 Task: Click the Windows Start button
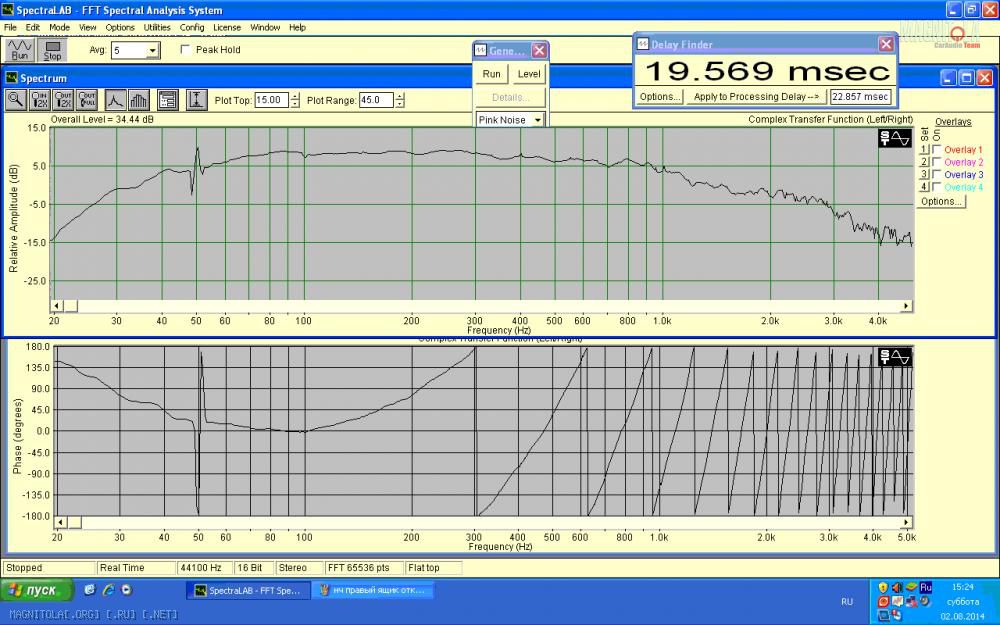coord(35,590)
